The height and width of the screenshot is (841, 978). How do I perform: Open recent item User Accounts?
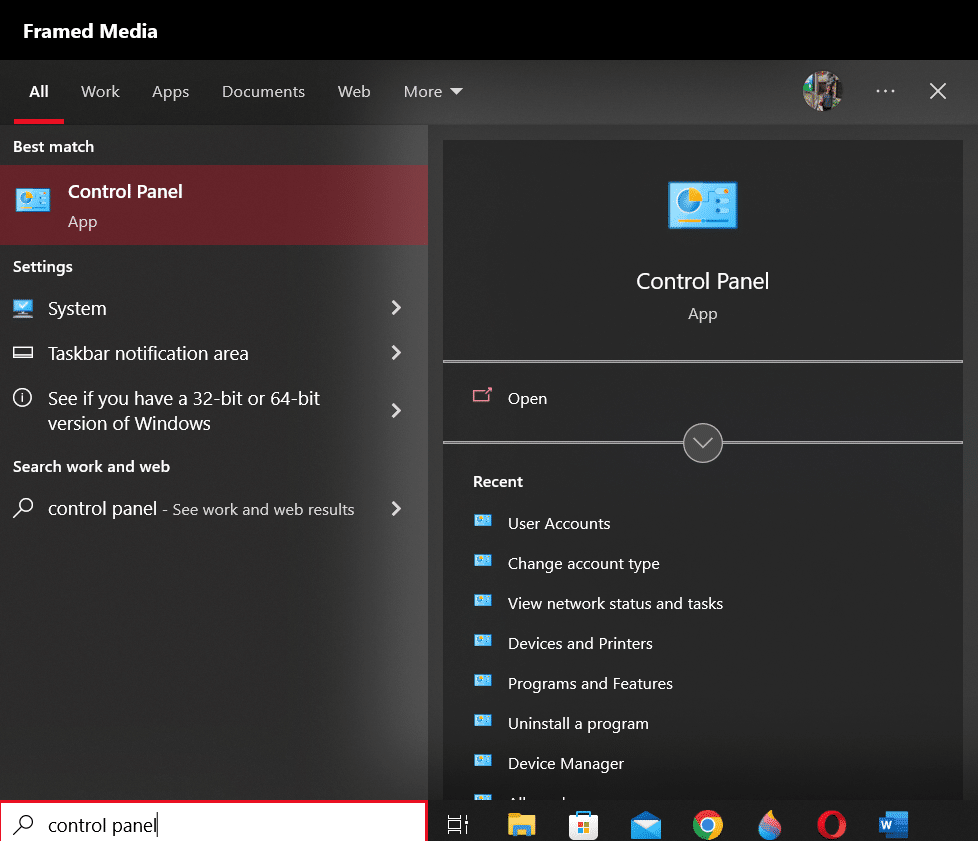(559, 523)
